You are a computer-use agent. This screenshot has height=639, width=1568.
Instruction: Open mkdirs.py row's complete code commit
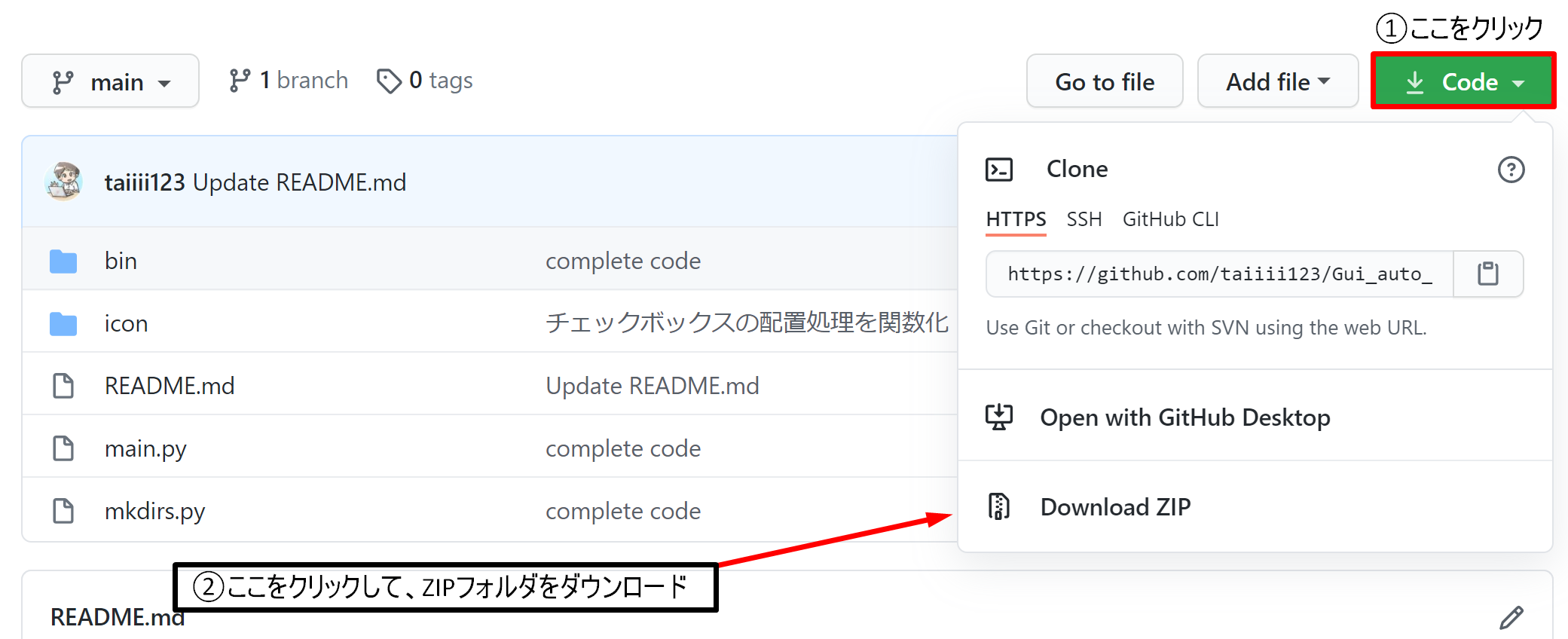[623, 511]
